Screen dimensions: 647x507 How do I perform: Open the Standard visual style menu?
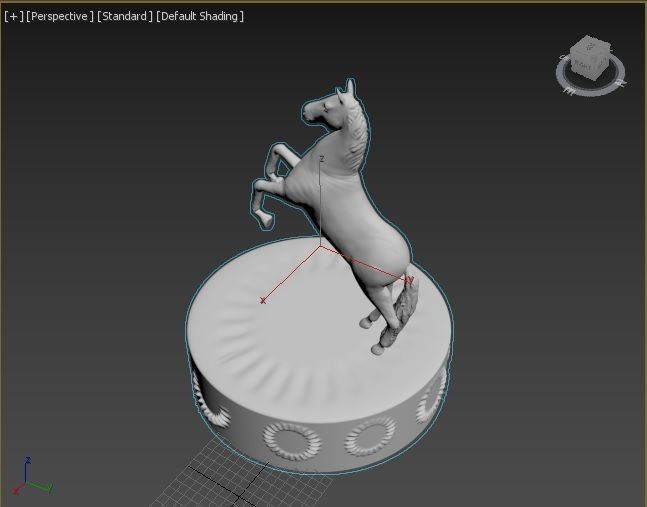point(125,17)
